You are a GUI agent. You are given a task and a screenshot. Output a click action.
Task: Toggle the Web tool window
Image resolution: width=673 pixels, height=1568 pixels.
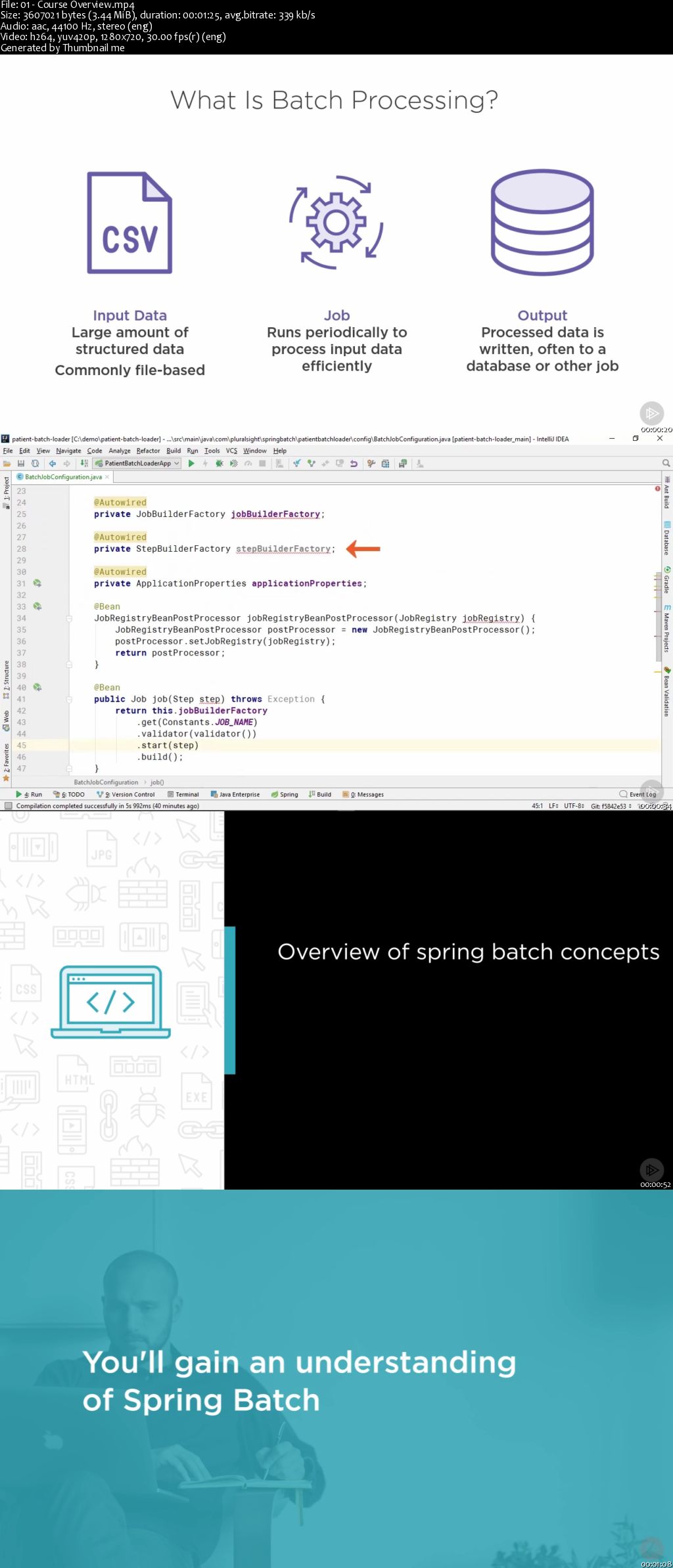tap(7, 720)
